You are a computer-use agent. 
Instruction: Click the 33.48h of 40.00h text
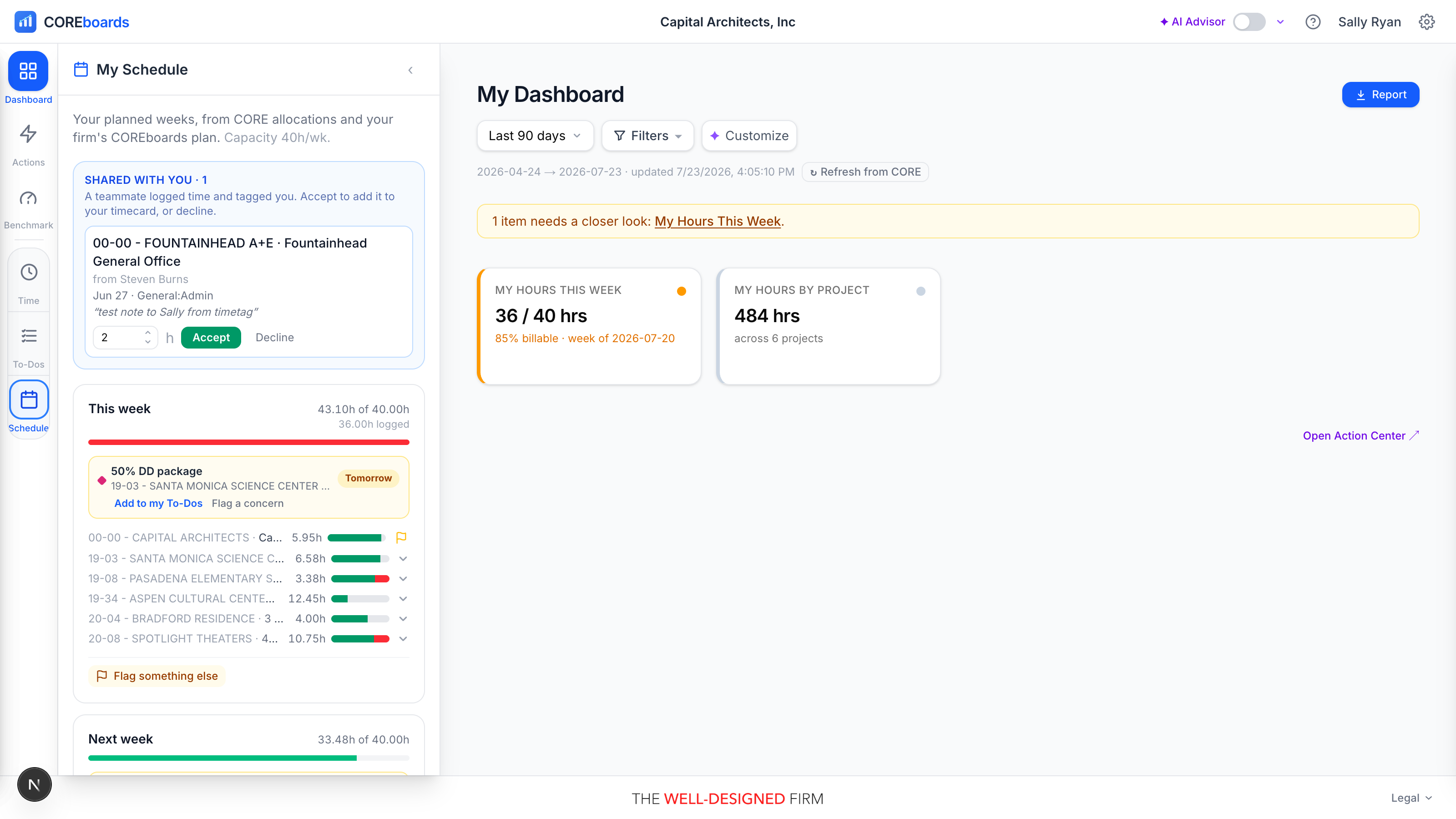[363, 739]
